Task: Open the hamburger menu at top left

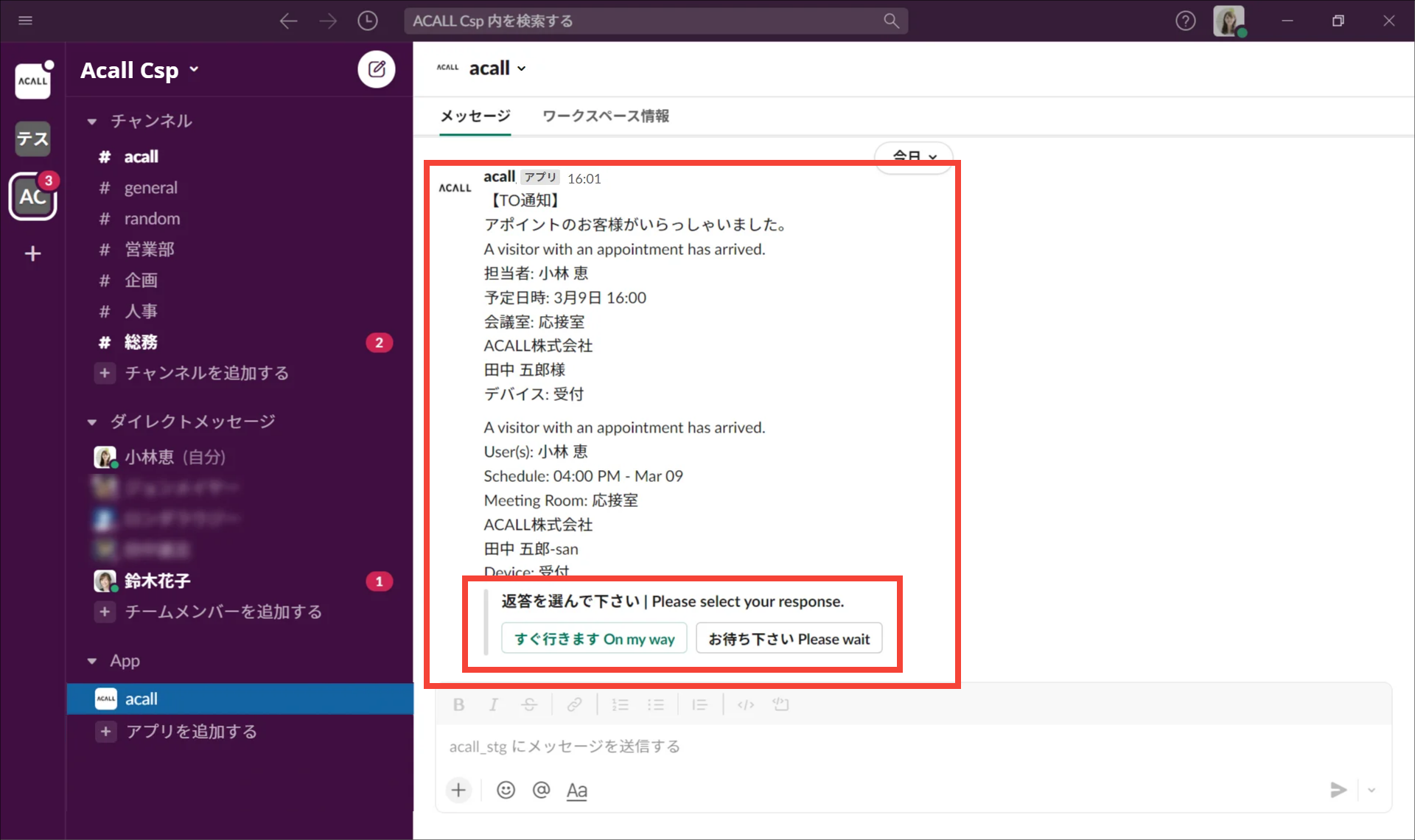Action: [25, 21]
